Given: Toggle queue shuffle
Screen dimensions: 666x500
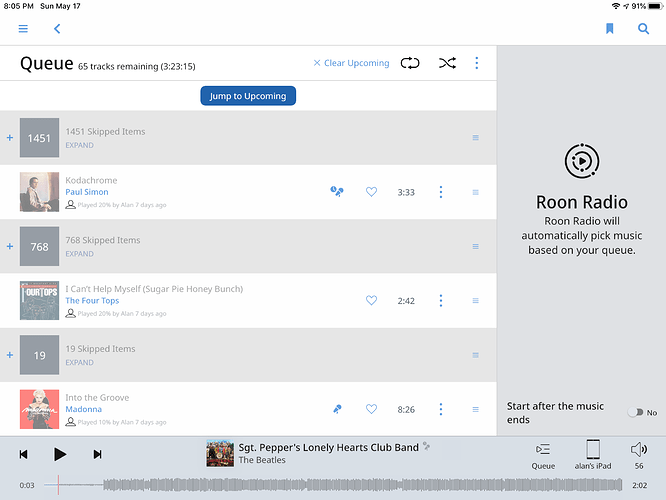Looking at the screenshot, I should 447,63.
